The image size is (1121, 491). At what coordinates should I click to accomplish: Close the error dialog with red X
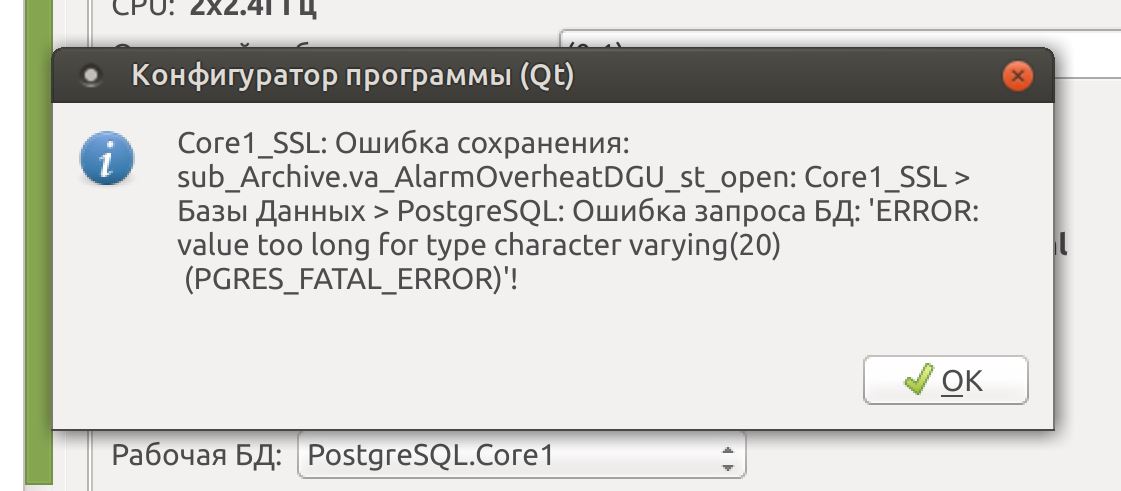coord(1018,75)
